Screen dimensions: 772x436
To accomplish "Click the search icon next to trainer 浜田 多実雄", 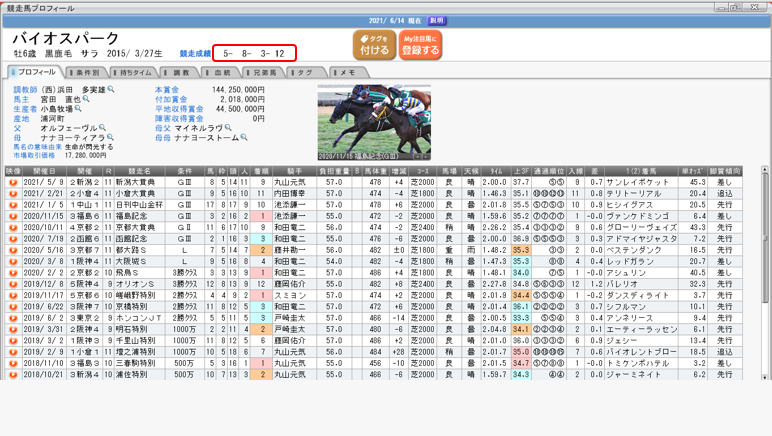I will 111,90.
